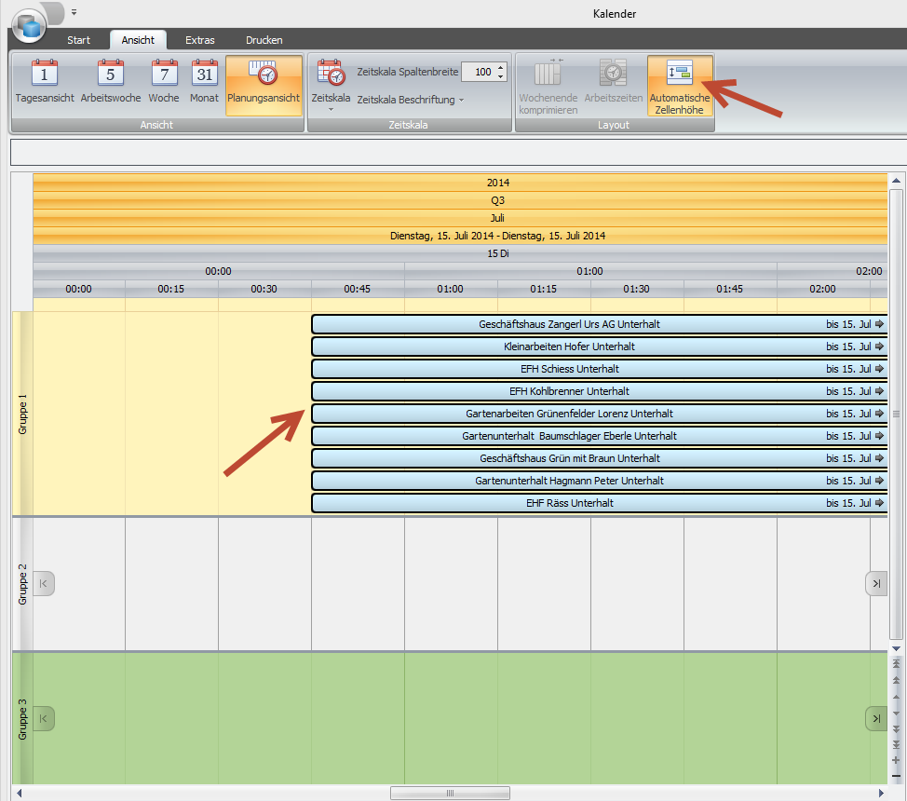Select appointment Geschäftshaus Zangerl Urs AG Unterhalt
907x801 pixels.
click(x=599, y=324)
